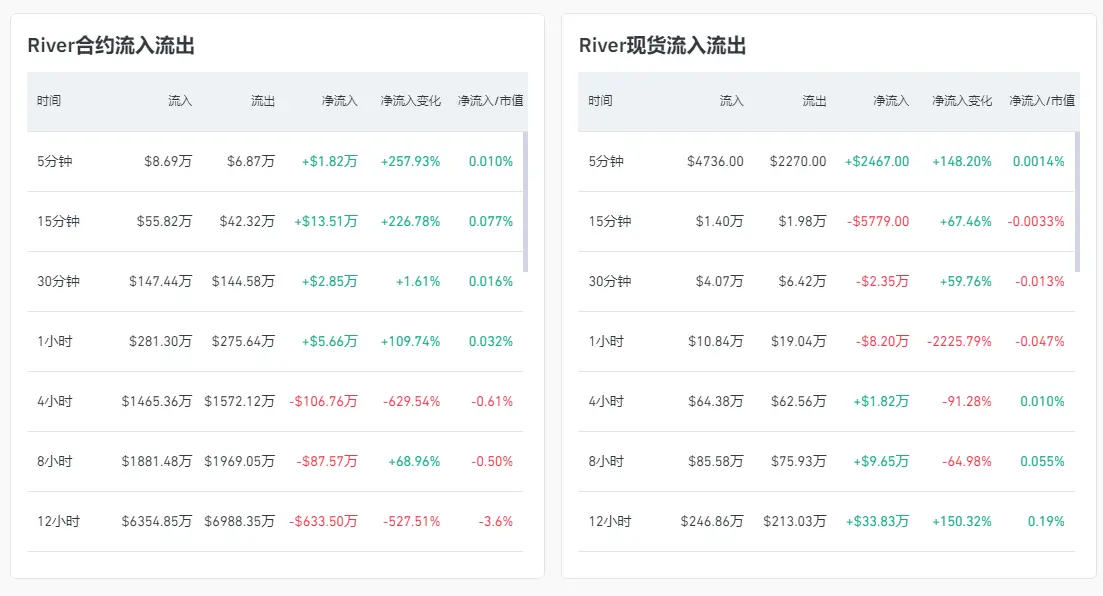1103x596 pixels.
Task: Click the $8.69万 inflow value
Action: point(168,161)
